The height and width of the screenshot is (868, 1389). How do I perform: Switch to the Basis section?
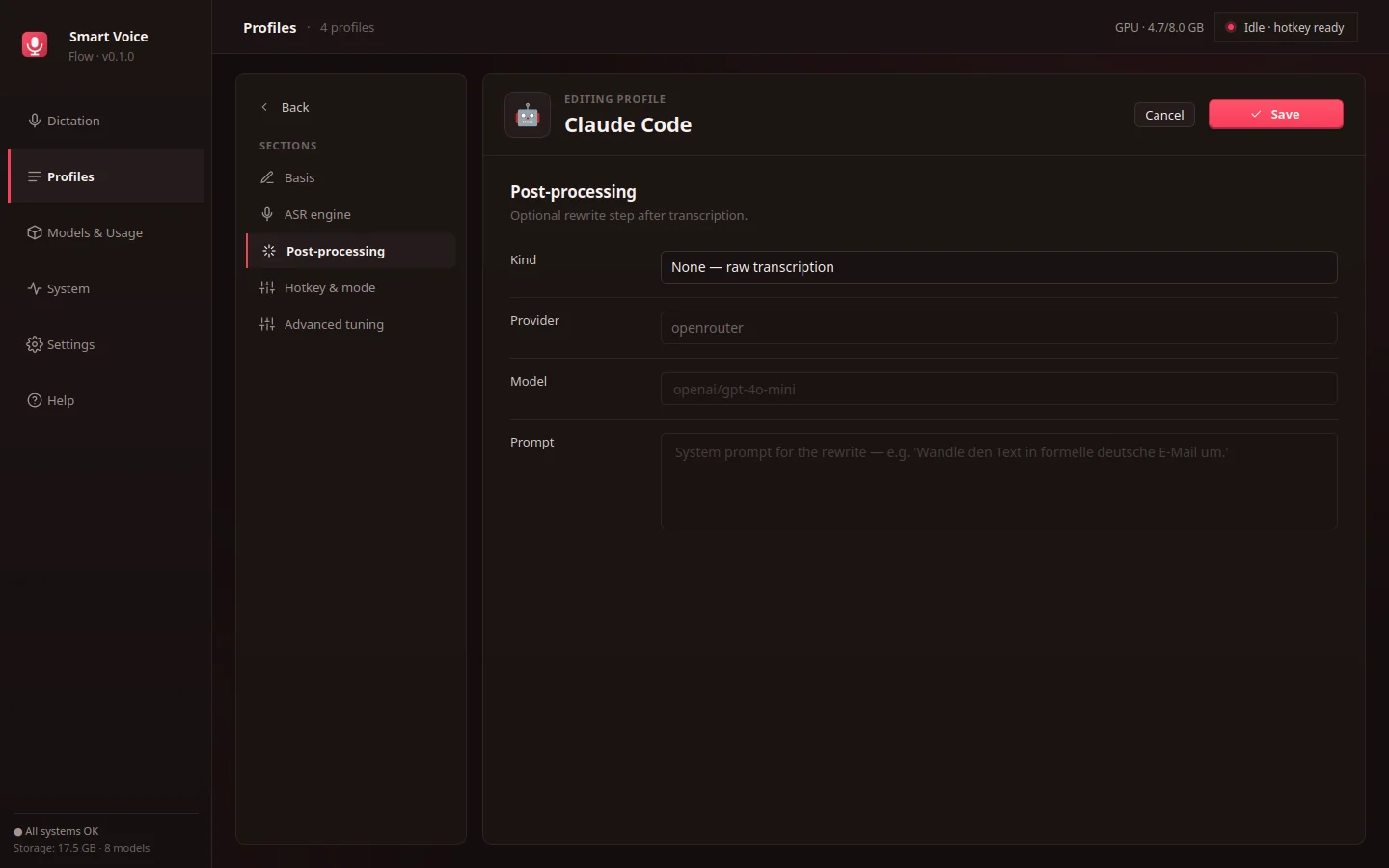(x=351, y=177)
